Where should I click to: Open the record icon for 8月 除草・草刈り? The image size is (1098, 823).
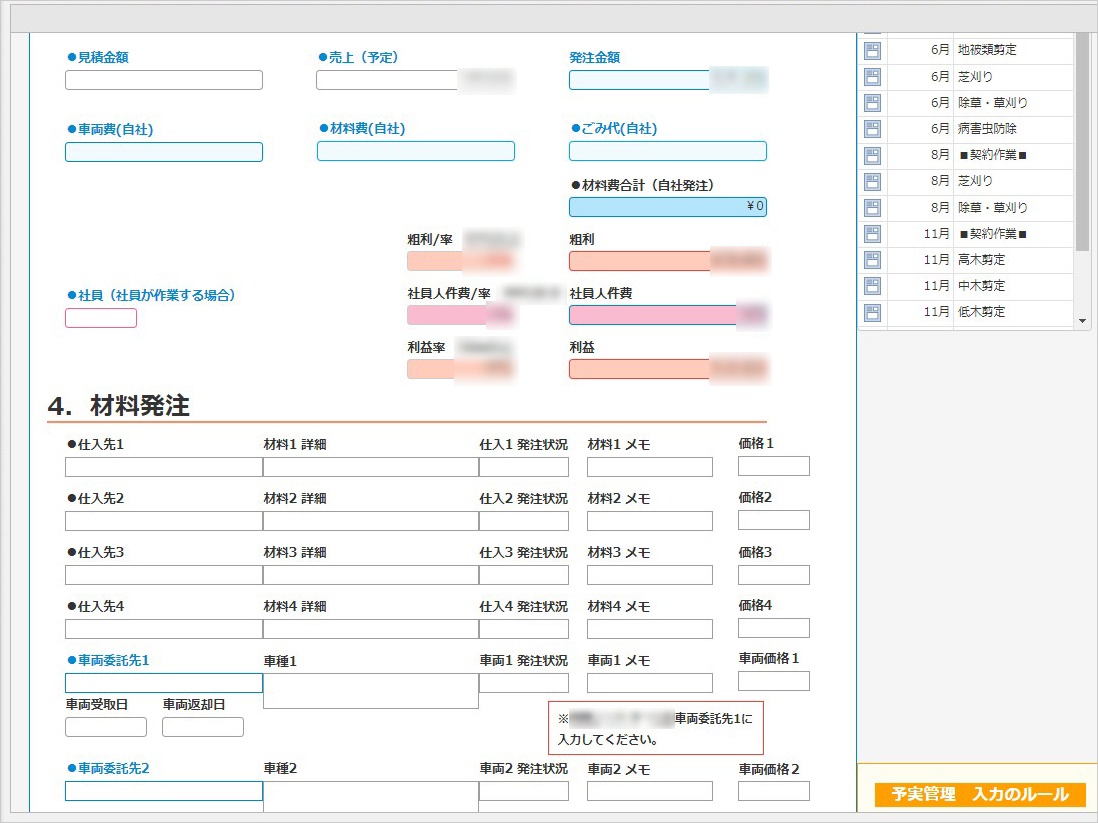[872, 208]
